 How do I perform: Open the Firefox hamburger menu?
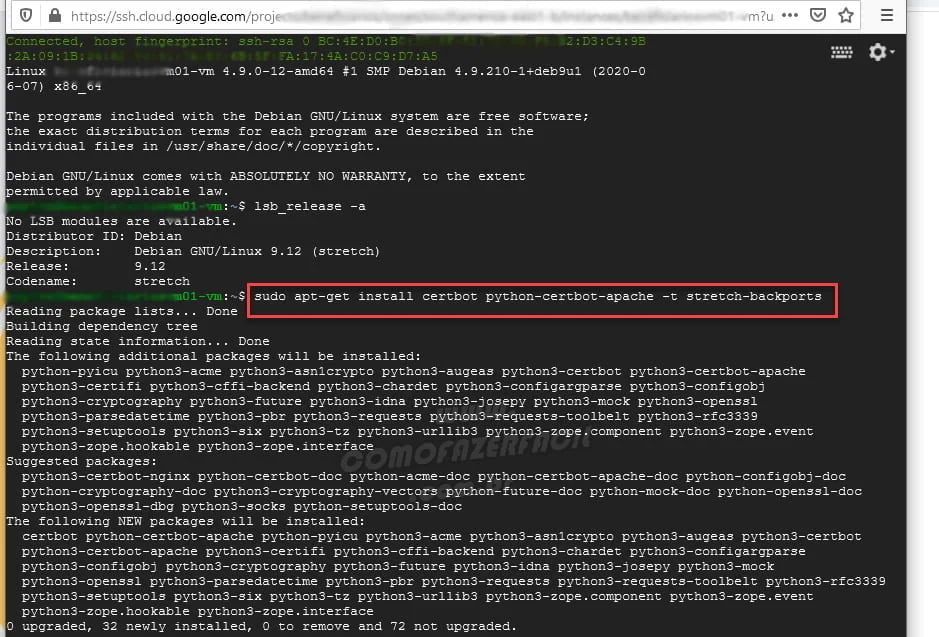pyautogui.click(x=887, y=15)
